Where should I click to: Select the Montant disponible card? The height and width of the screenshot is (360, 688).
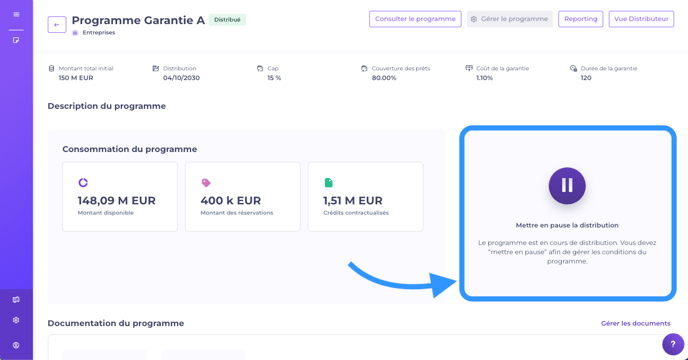pyautogui.click(x=120, y=197)
